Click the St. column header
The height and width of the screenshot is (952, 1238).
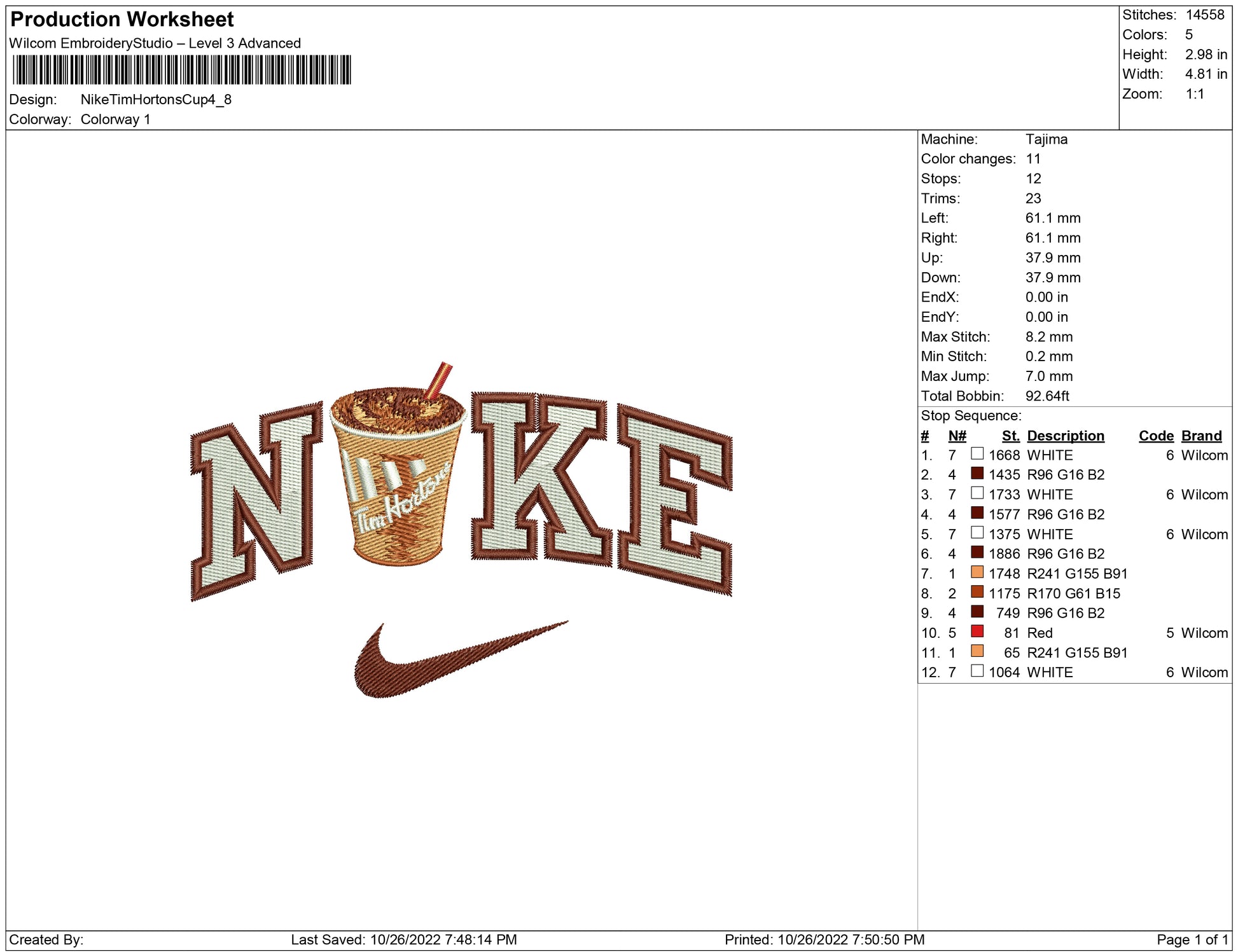coord(1010,436)
